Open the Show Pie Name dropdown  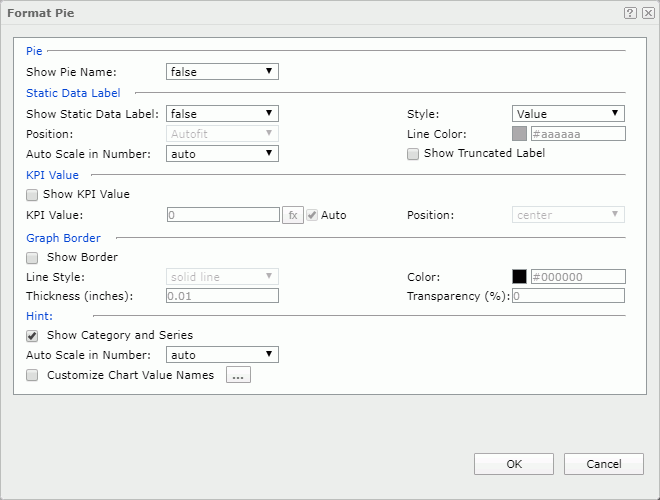pos(222,72)
